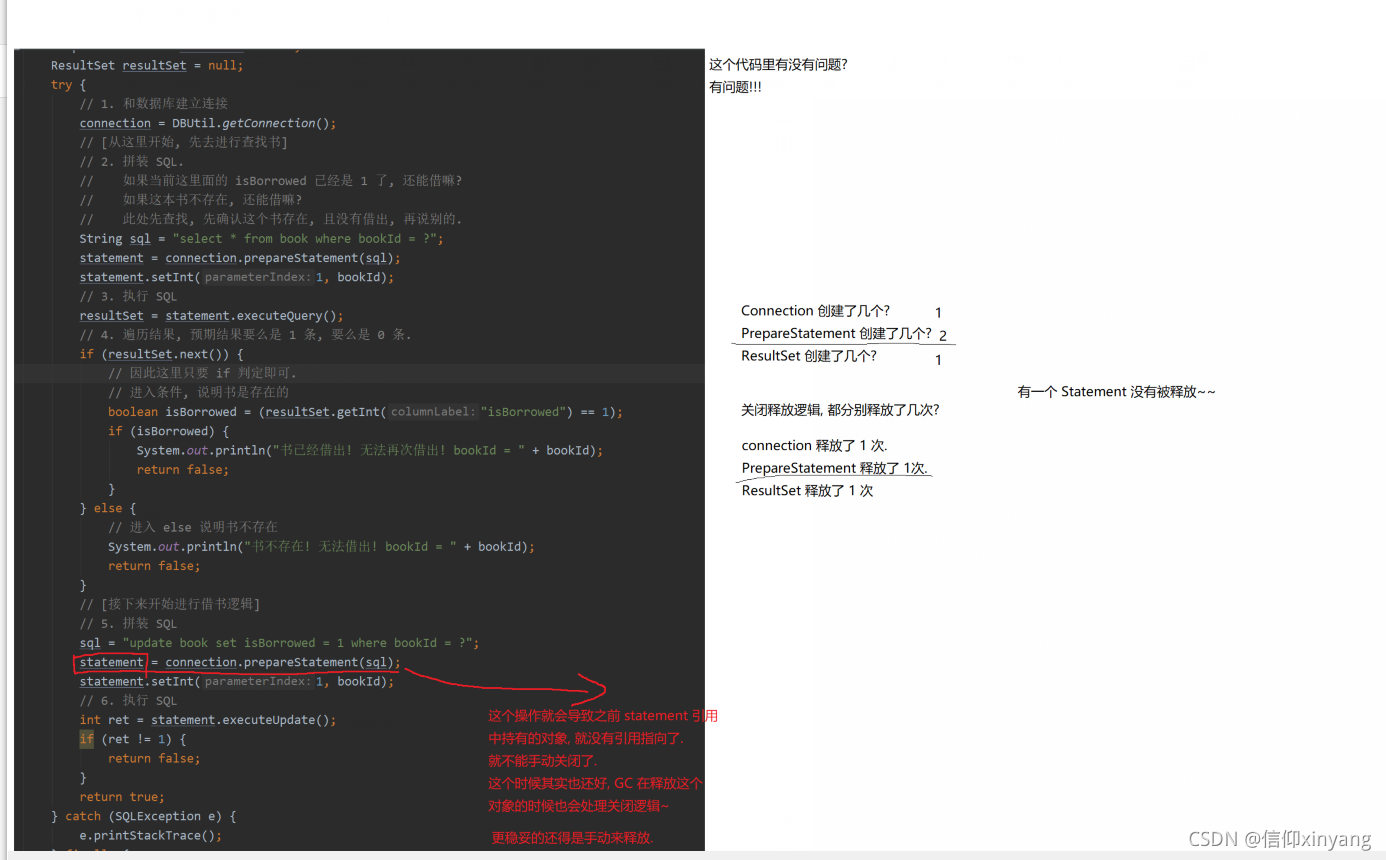Viewport: 1386px width, 860px height.
Task: Click note "有一个 Statement 没有被释放~~"
Action: coord(1116,392)
